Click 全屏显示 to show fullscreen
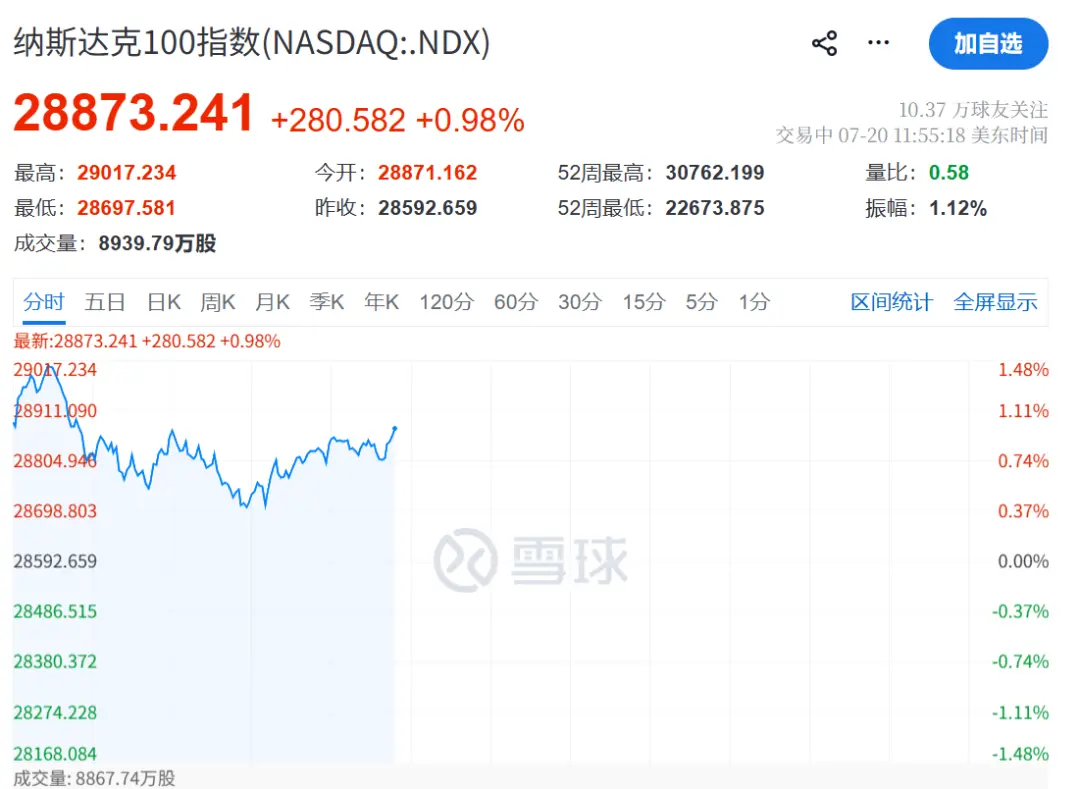 (x=995, y=302)
